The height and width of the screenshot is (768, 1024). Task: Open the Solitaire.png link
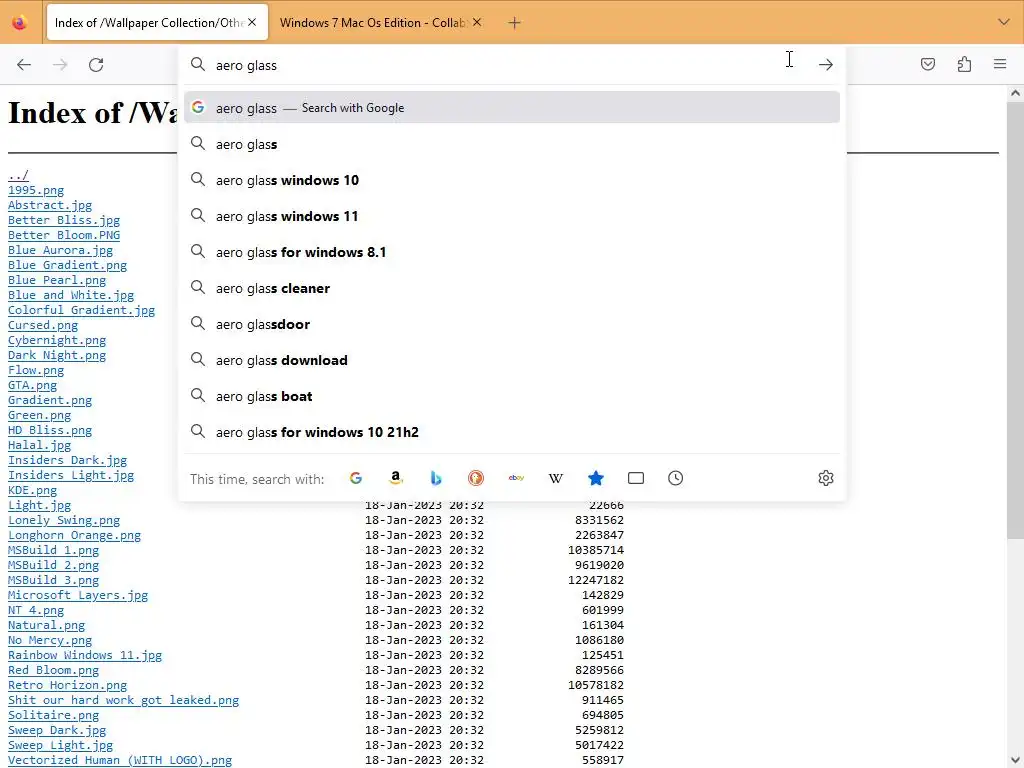[x=54, y=715]
